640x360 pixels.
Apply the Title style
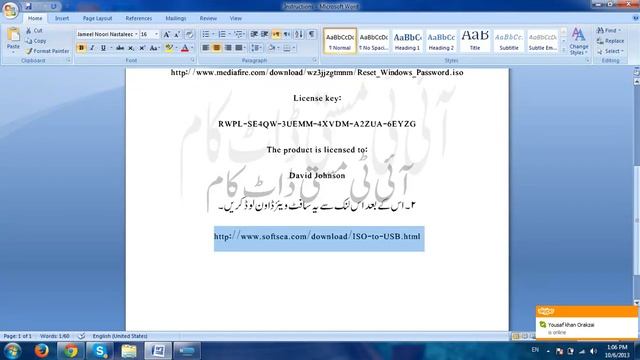(475, 41)
